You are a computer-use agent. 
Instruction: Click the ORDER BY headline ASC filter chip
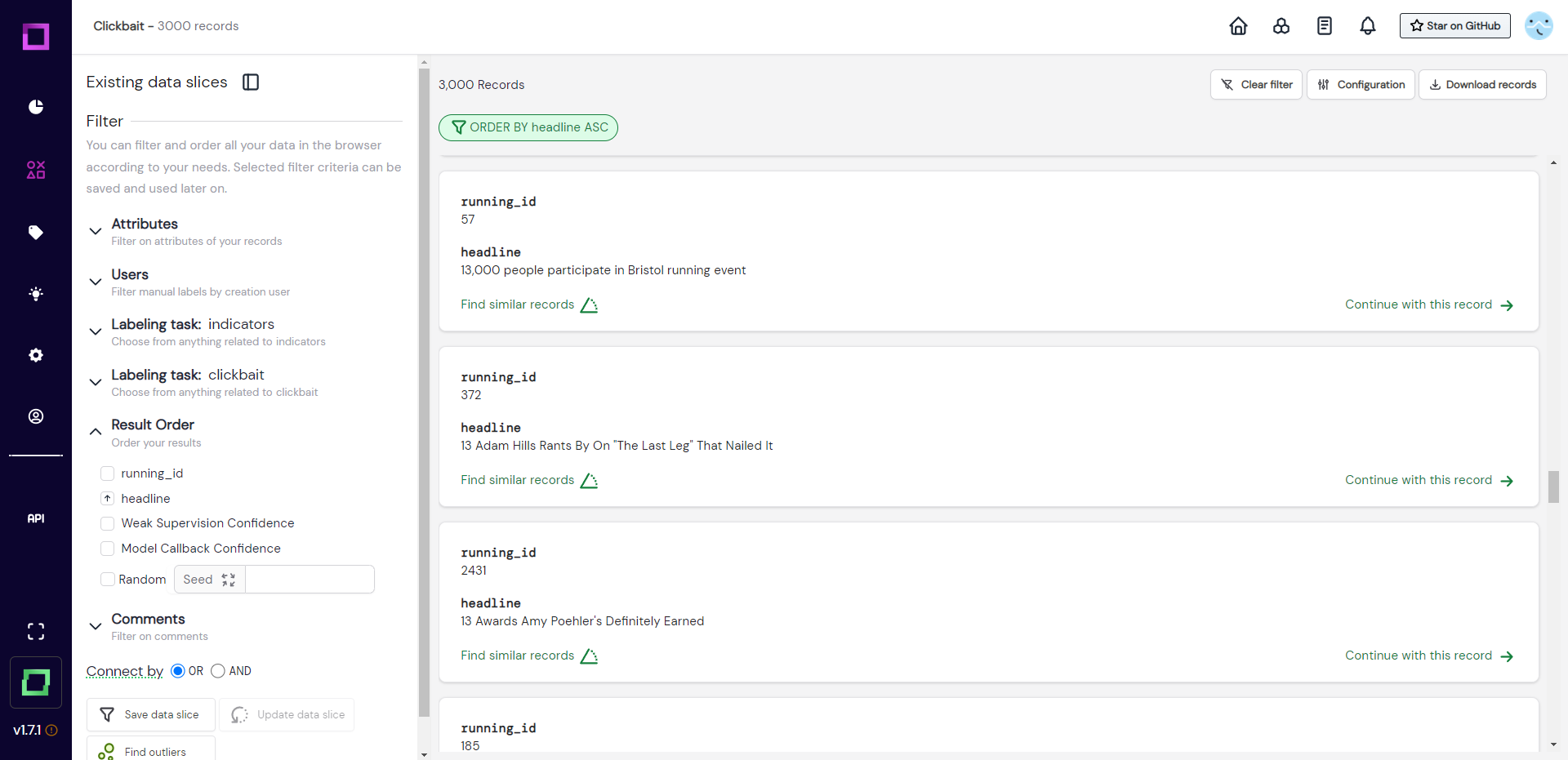[528, 127]
